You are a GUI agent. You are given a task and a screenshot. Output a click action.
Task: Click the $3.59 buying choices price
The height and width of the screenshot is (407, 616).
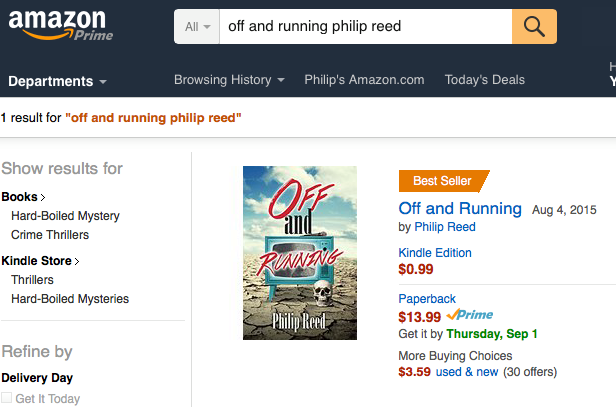point(414,372)
